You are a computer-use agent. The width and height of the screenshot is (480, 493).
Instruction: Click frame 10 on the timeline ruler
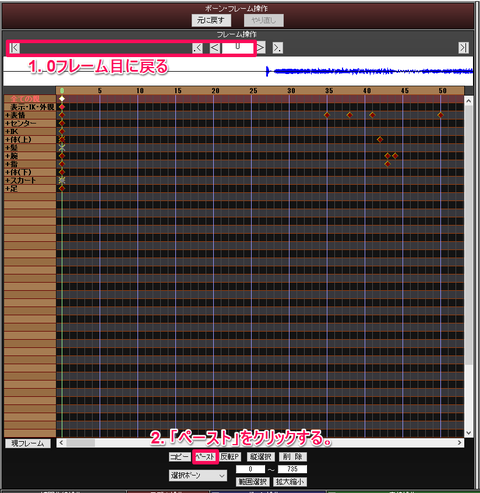point(140,91)
